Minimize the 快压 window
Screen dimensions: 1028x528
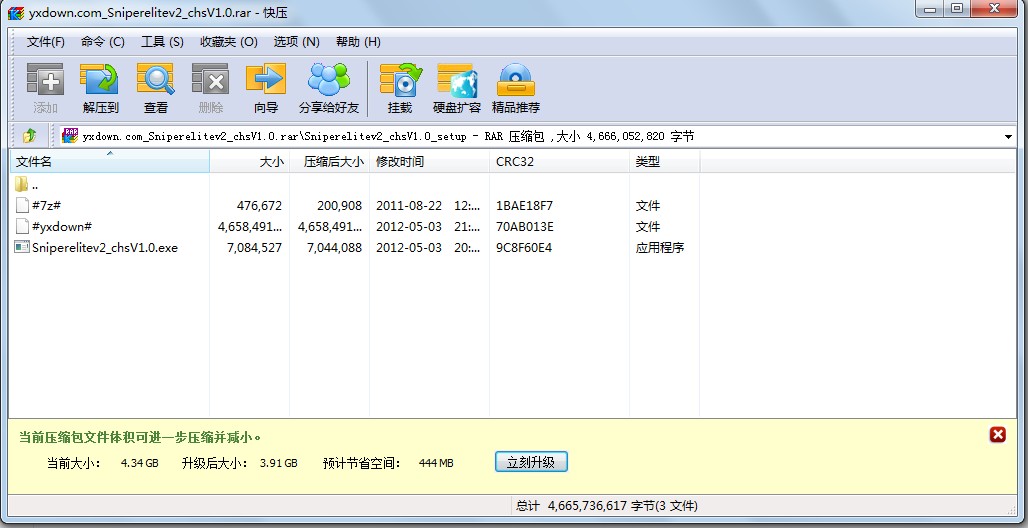(x=930, y=8)
